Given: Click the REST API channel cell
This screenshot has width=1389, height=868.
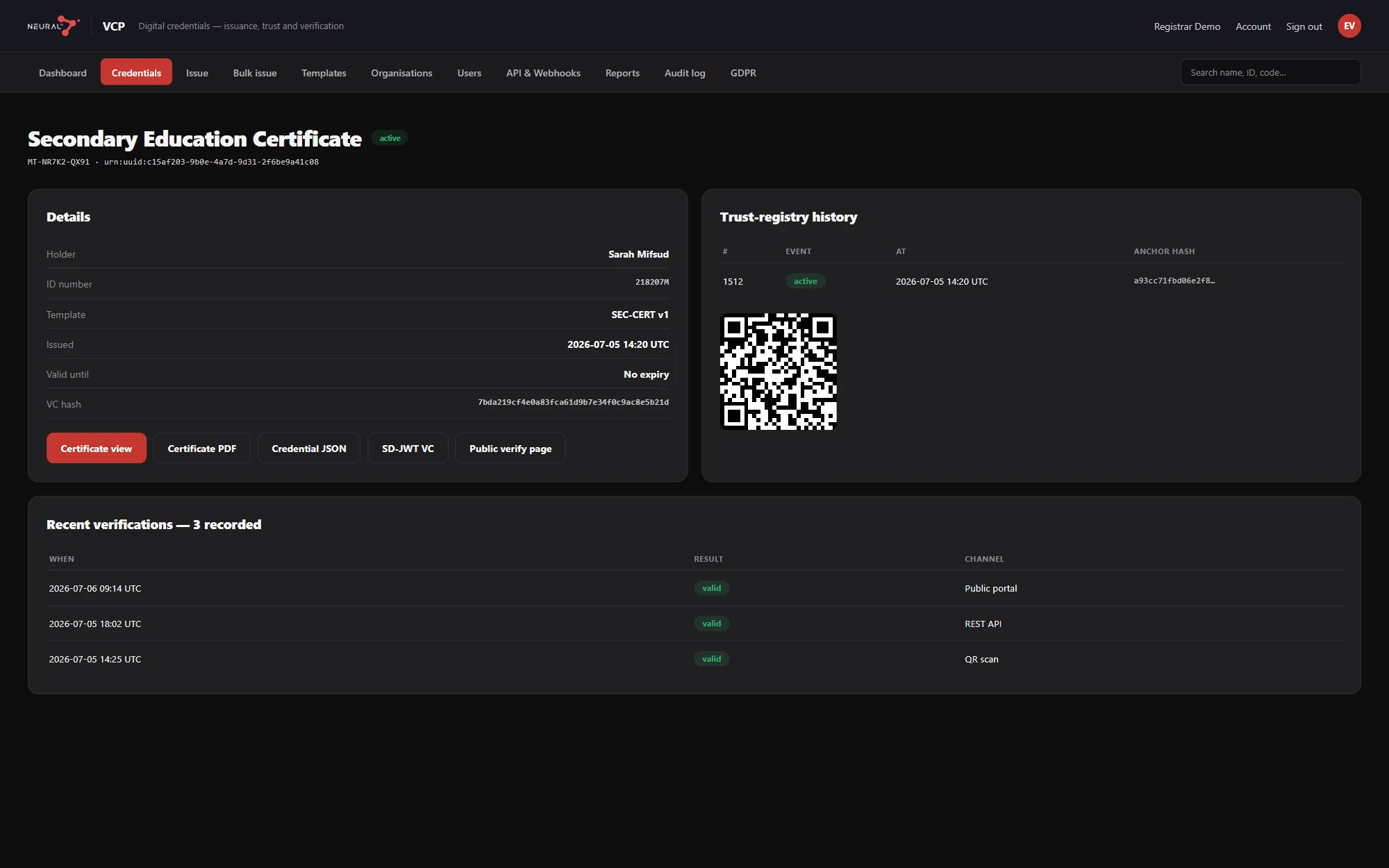Looking at the screenshot, I should (983, 624).
